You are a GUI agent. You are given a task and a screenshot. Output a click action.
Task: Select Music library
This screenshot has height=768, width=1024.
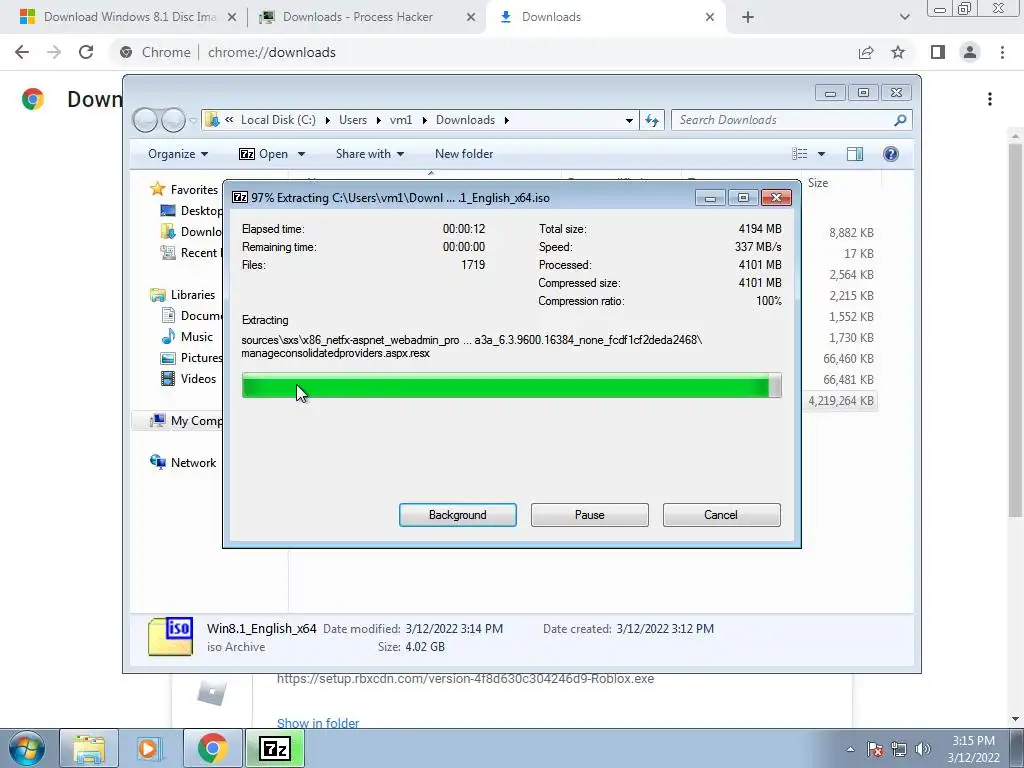coord(187,337)
